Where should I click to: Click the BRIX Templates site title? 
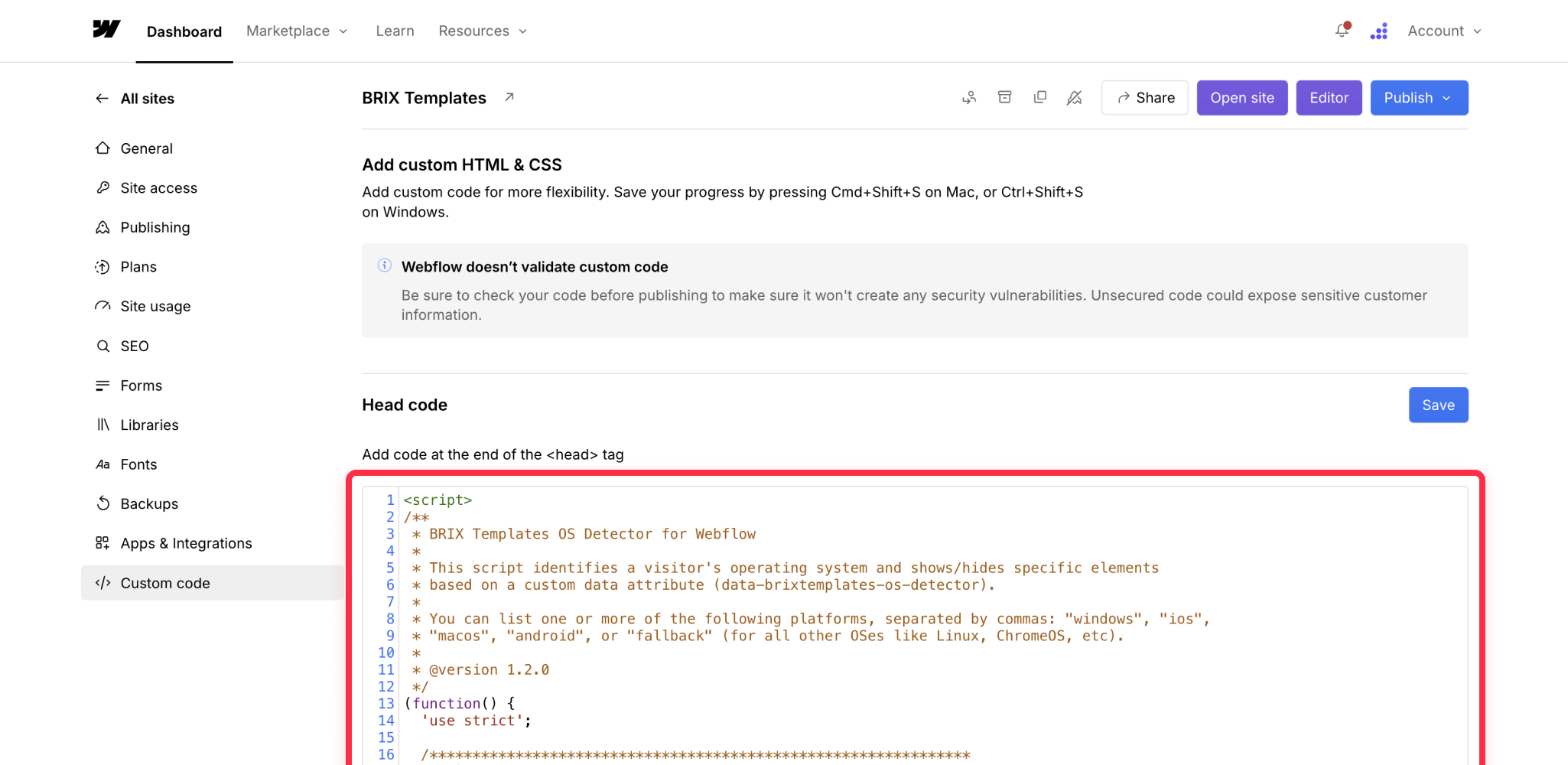(424, 98)
